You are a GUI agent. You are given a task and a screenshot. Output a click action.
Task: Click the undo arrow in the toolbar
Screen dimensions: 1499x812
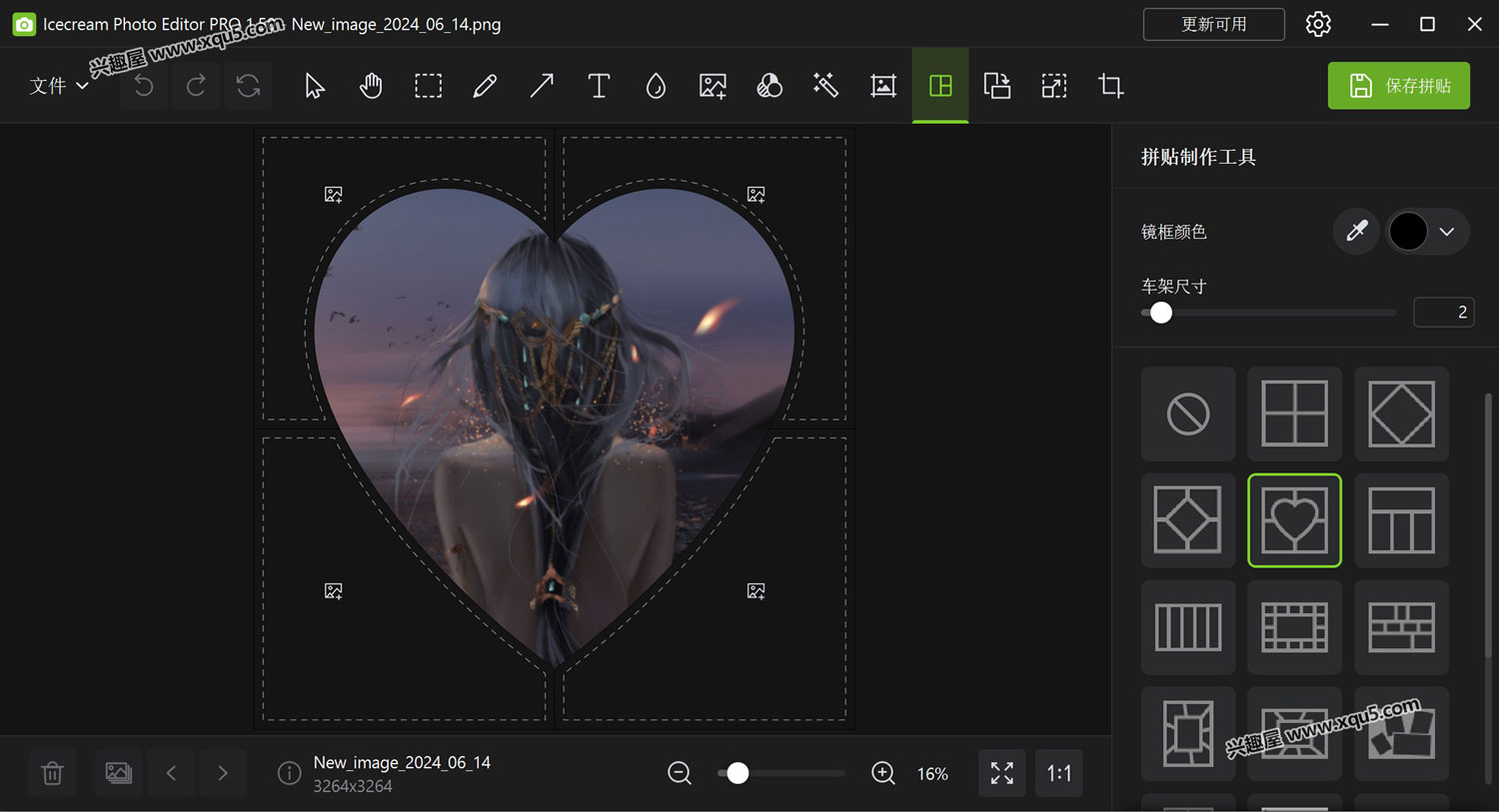pyautogui.click(x=144, y=86)
